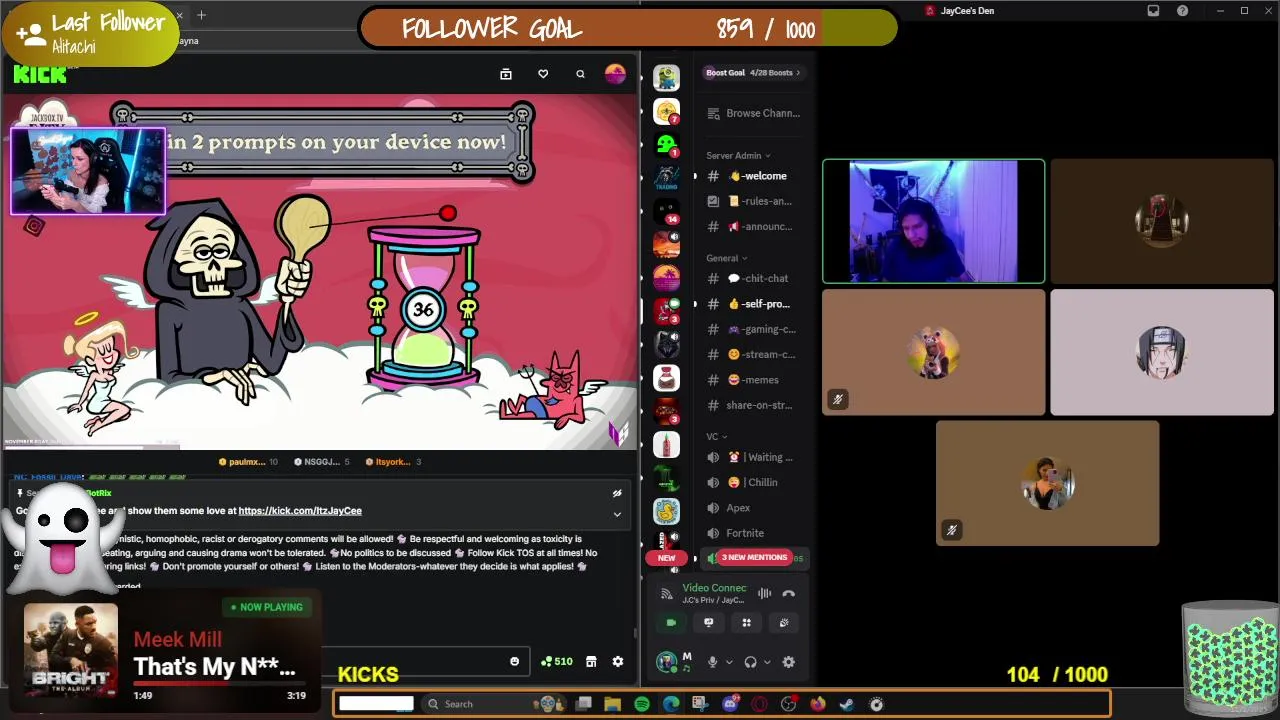Open the voice connection signal icon
The image size is (1280, 720).
click(x=667, y=594)
